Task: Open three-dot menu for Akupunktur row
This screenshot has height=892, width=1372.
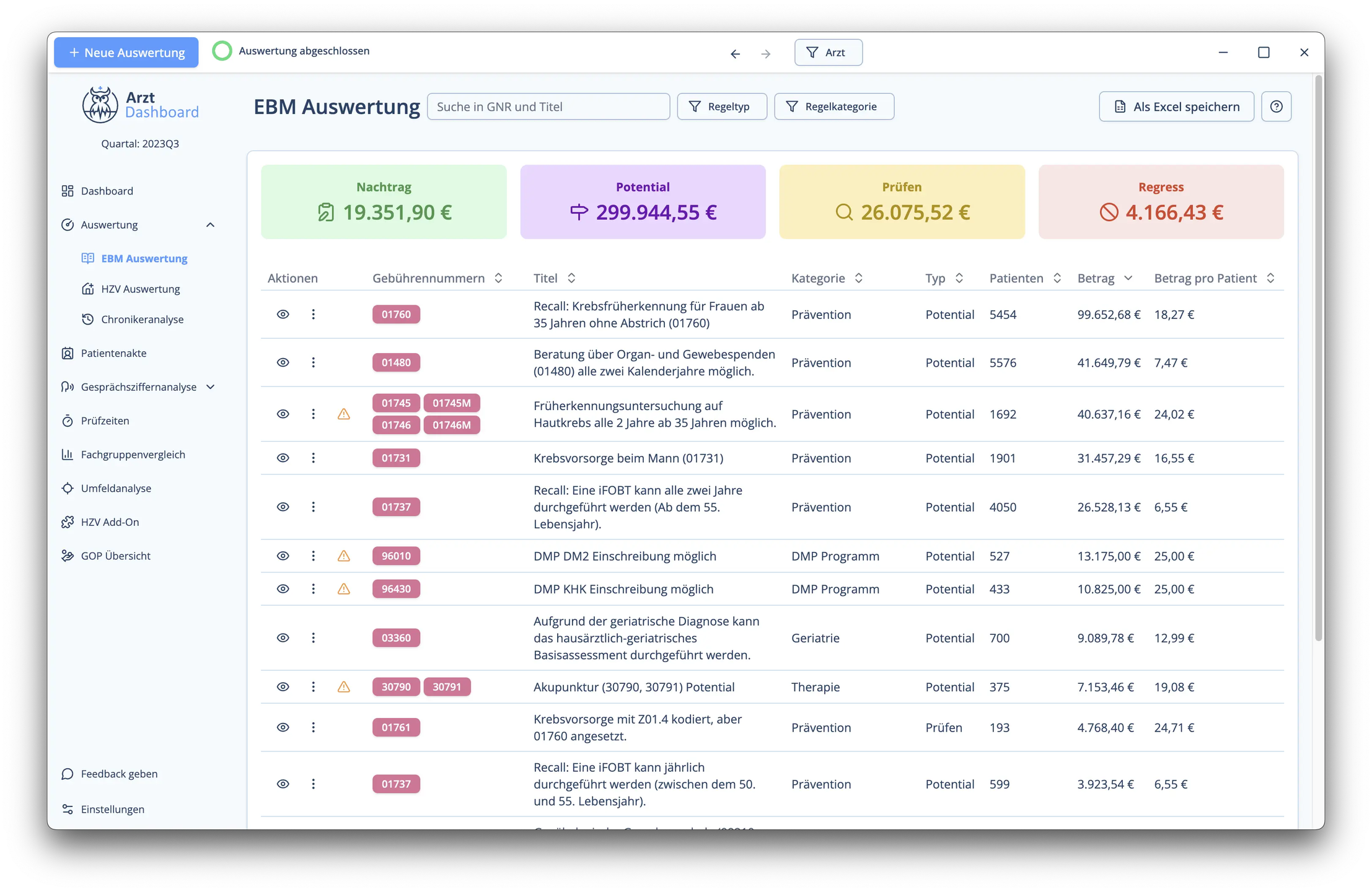Action: coord(313,686)
